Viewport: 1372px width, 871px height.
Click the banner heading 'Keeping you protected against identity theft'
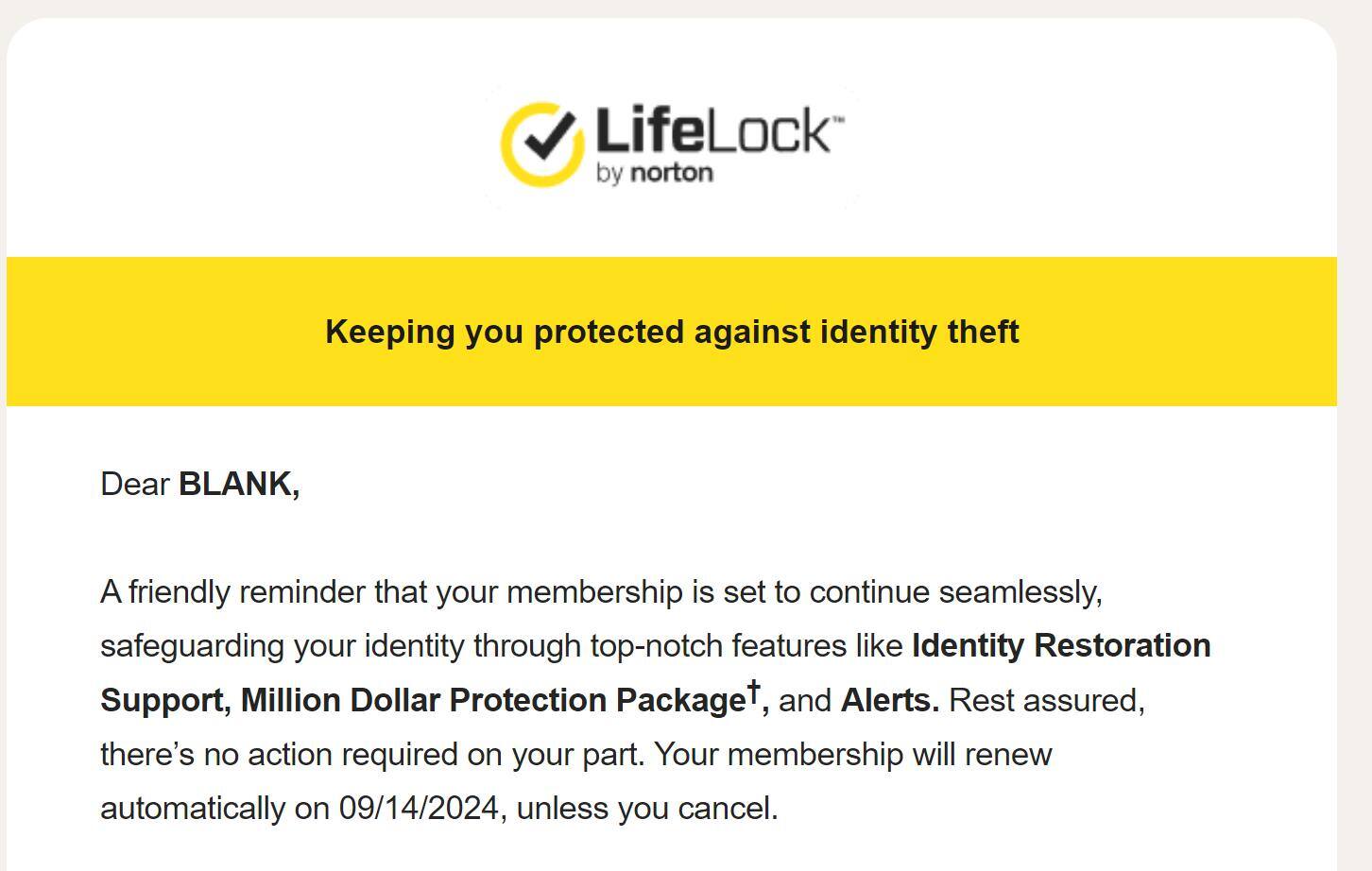coord(672,332)
